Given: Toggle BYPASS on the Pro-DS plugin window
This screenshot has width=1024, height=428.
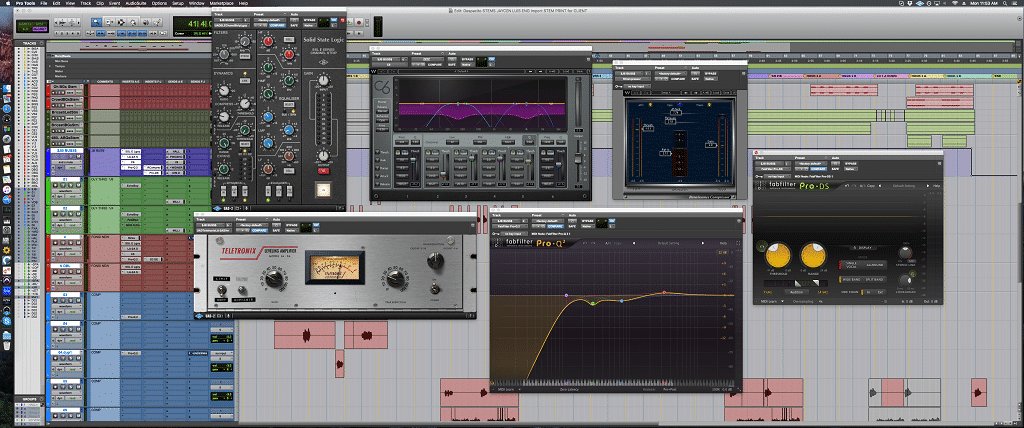Looking at the screenshot, I should [850, 163].
